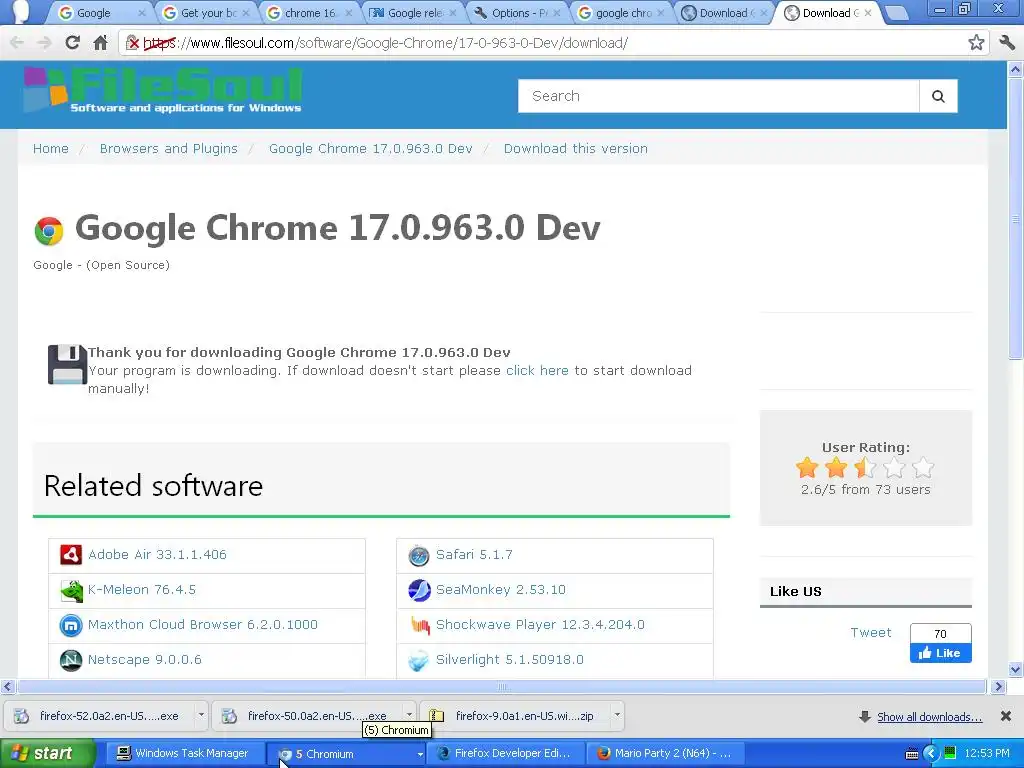Go back using the back arrow
The image size is (1024, 768).
pos(17,43)
